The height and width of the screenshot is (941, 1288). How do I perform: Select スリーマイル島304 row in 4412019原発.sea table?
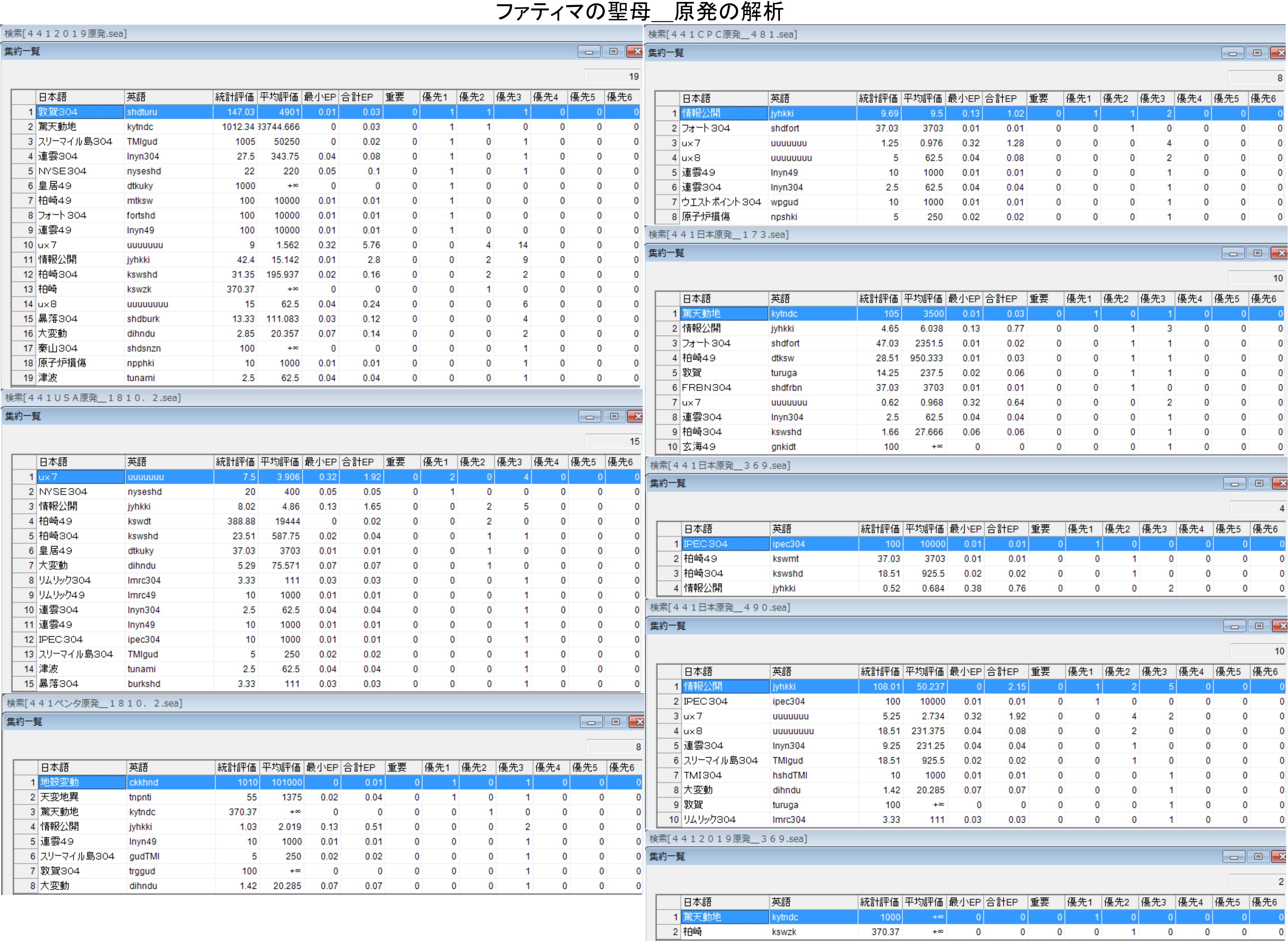[x=75, y=141]
